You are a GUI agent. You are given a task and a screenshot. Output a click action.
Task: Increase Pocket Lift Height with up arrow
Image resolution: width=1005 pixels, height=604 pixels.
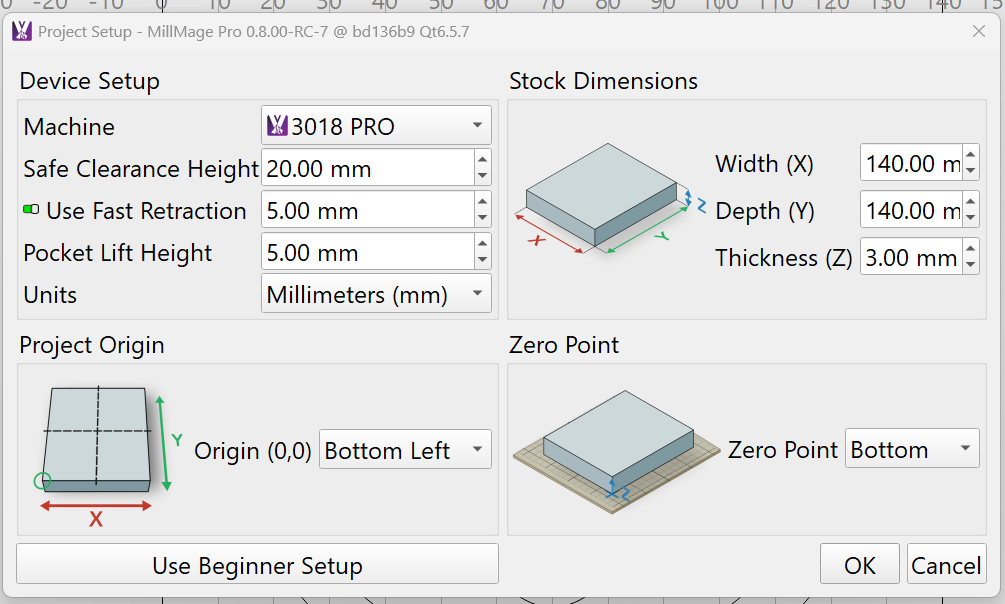483,242
